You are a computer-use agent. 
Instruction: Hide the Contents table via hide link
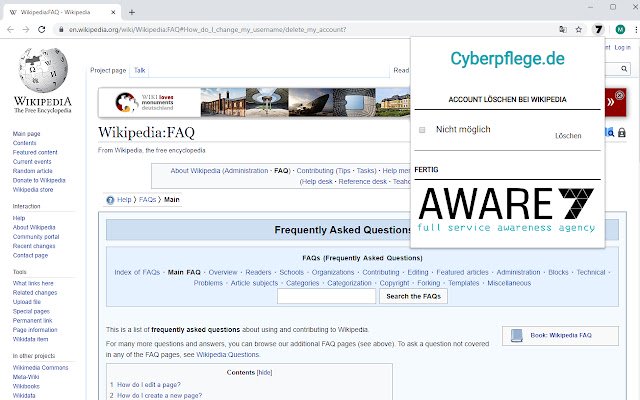(x=264, y=373)
